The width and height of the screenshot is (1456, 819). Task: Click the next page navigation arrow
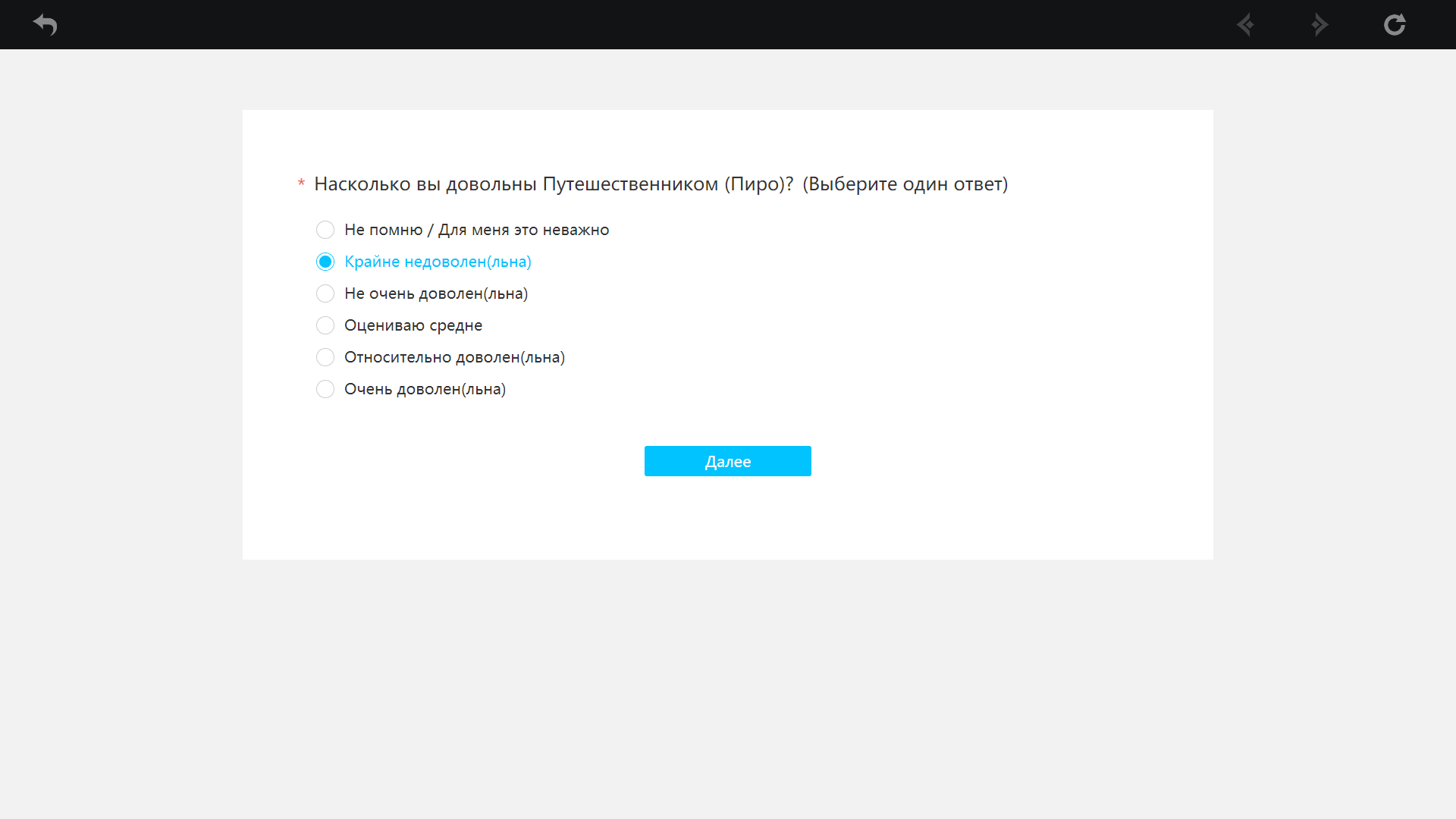point(1319,24)
